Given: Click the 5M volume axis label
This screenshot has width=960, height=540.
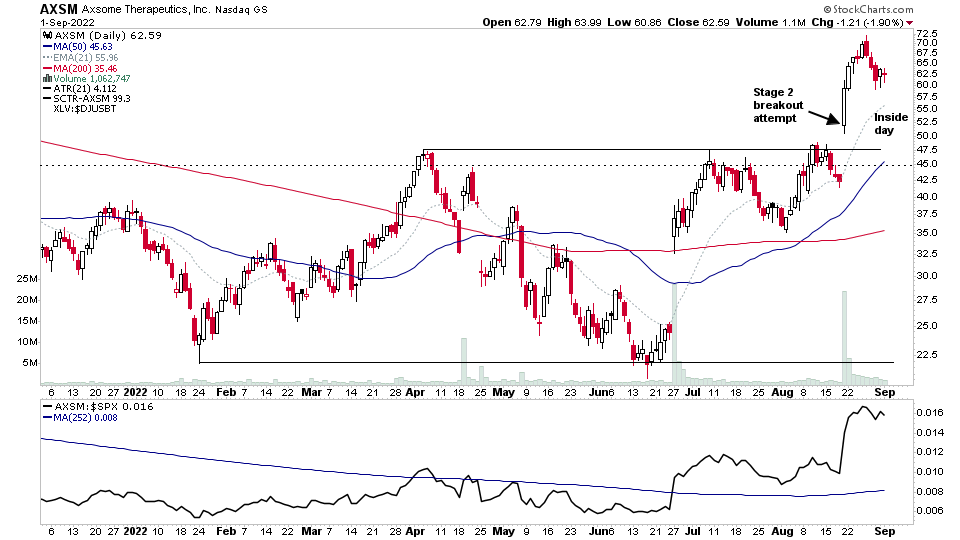Looking at the screenshot, I should [x=30, y=362].
